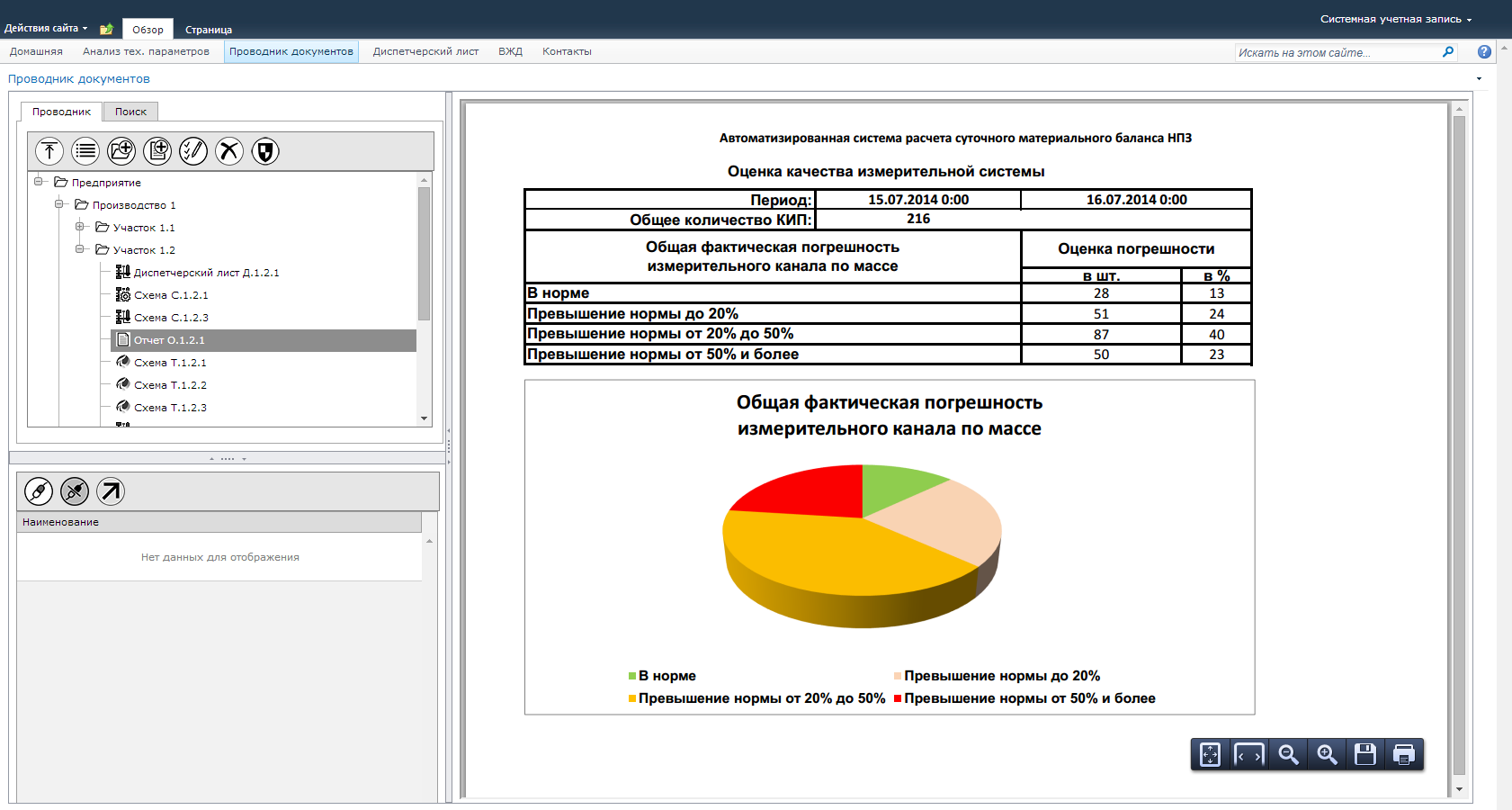The width and height of the screenshot is (1512, 810).
Task: Click report viewer scrollbar down arrow
Action: [1459, 789]
